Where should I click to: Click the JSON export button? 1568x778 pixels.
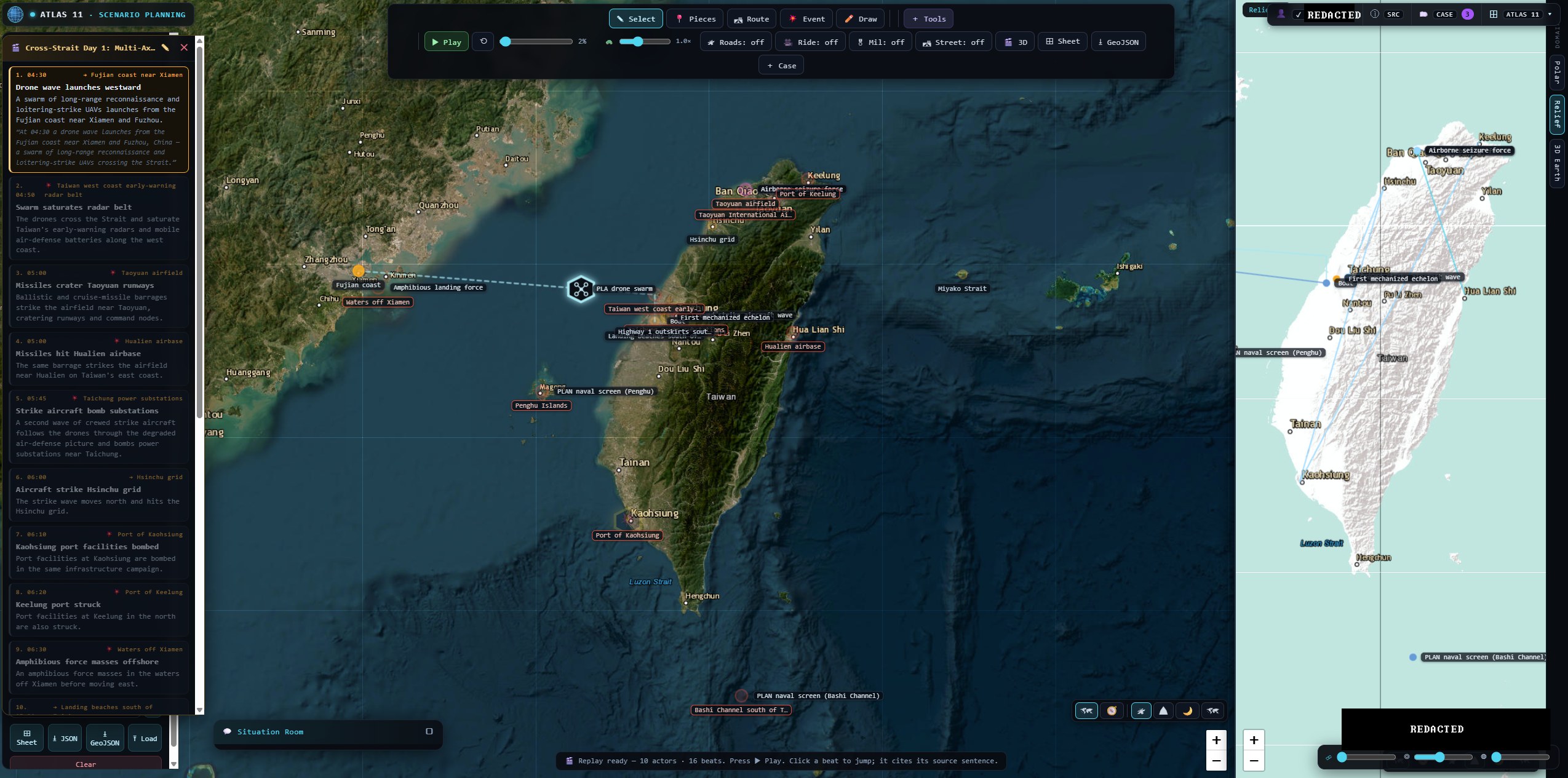65,738
